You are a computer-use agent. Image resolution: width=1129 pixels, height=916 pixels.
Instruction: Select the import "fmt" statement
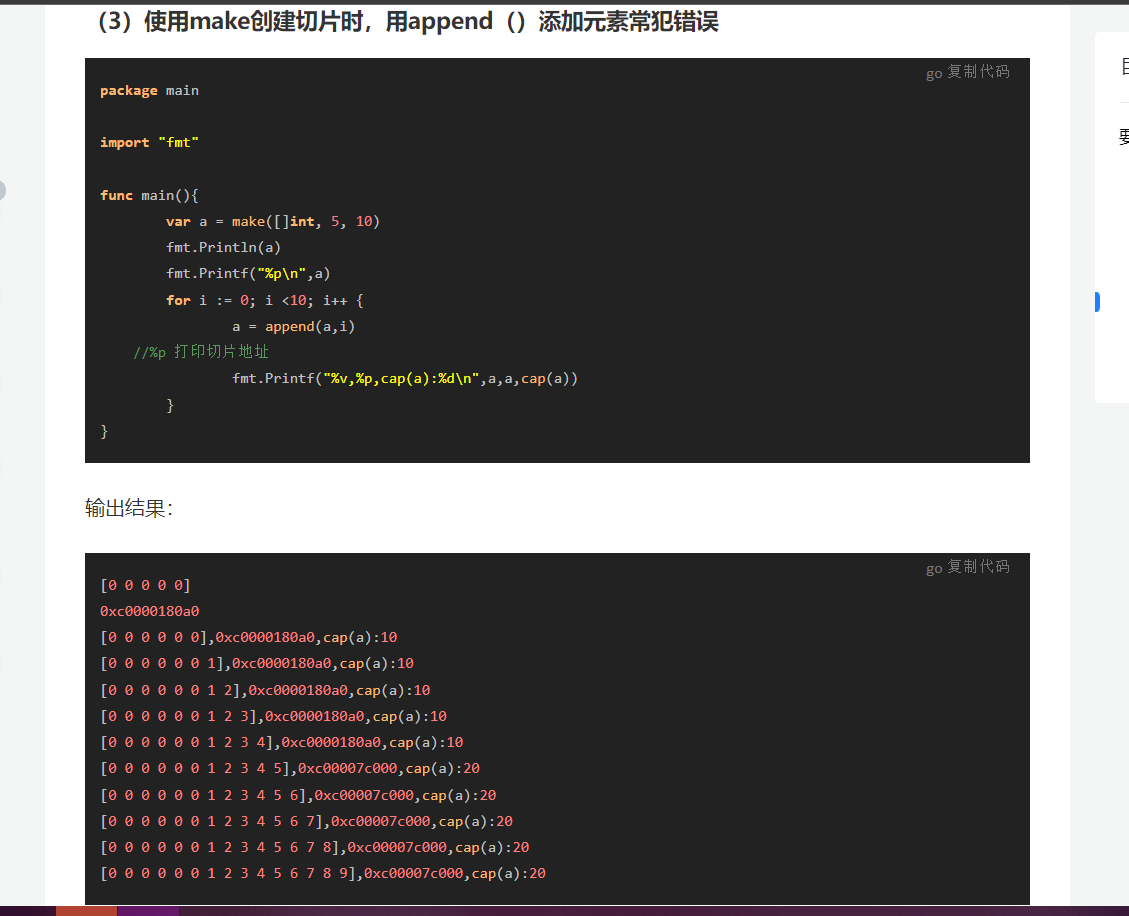pos(149,142)
